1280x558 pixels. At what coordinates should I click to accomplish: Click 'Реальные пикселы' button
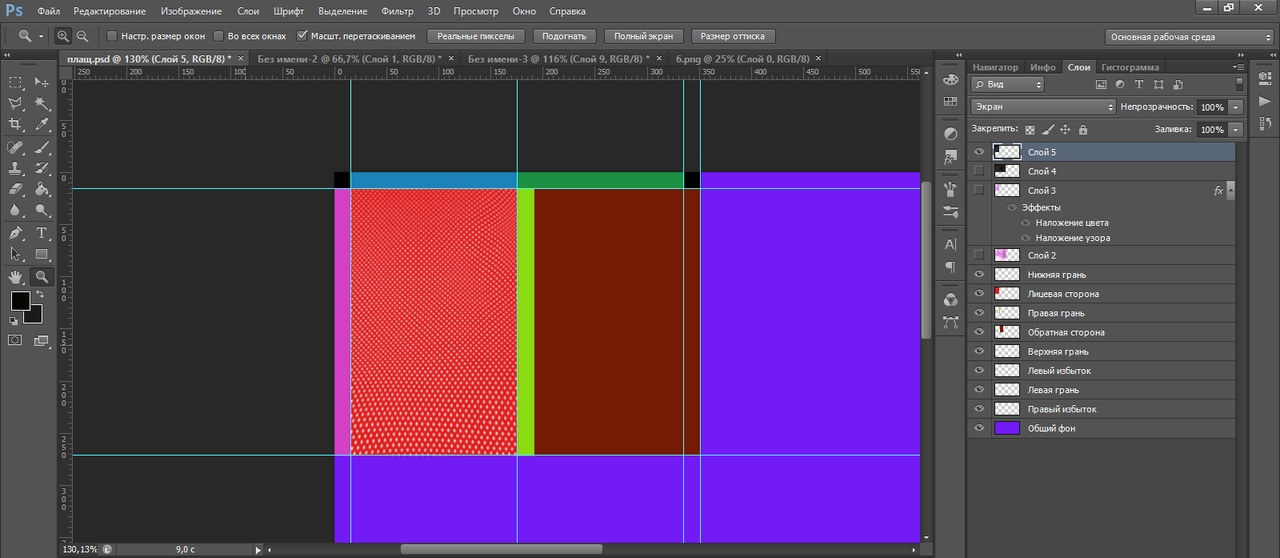(x=476, y=36)
